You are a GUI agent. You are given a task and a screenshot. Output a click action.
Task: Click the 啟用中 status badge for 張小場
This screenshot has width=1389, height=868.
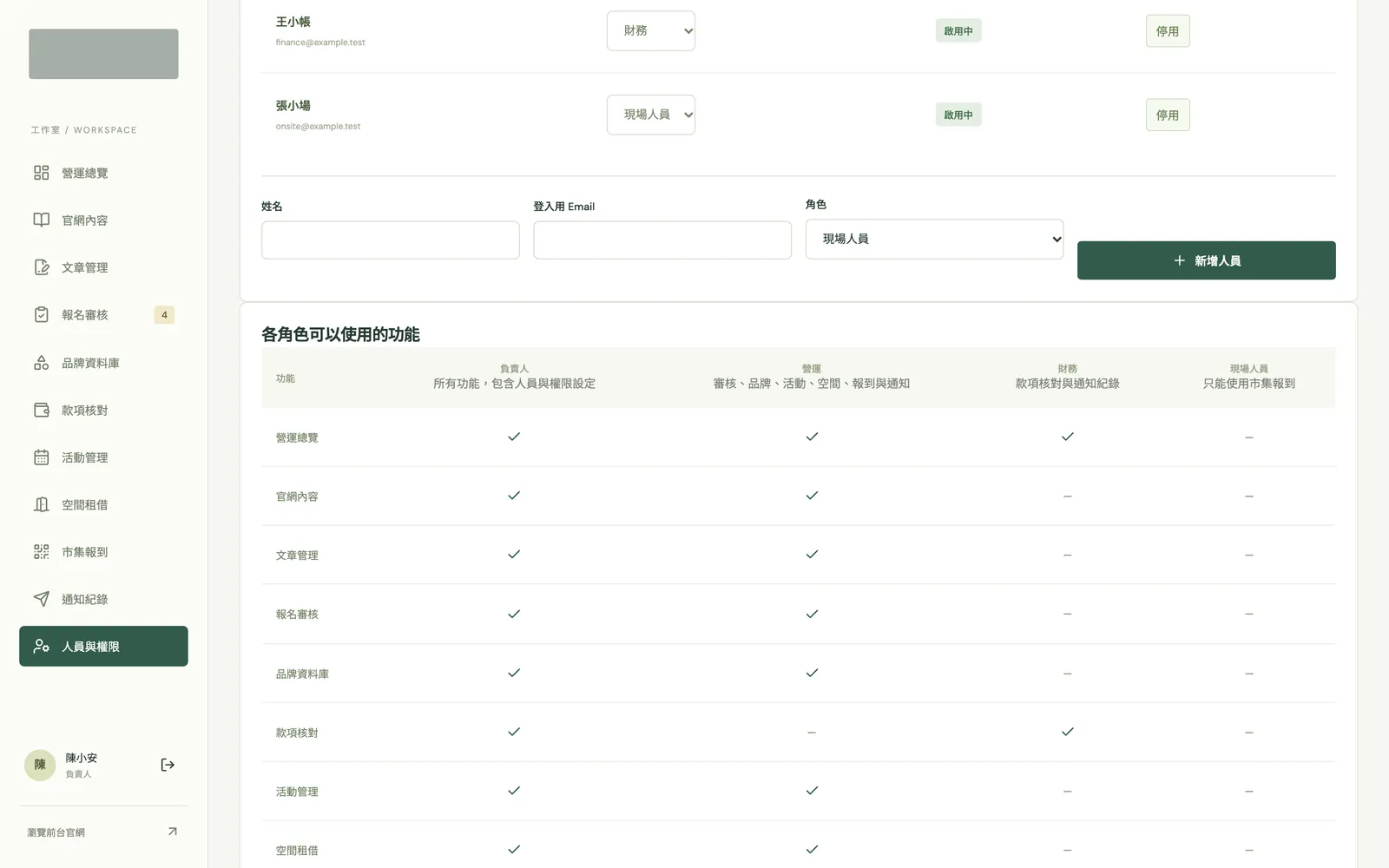(958, 115)
